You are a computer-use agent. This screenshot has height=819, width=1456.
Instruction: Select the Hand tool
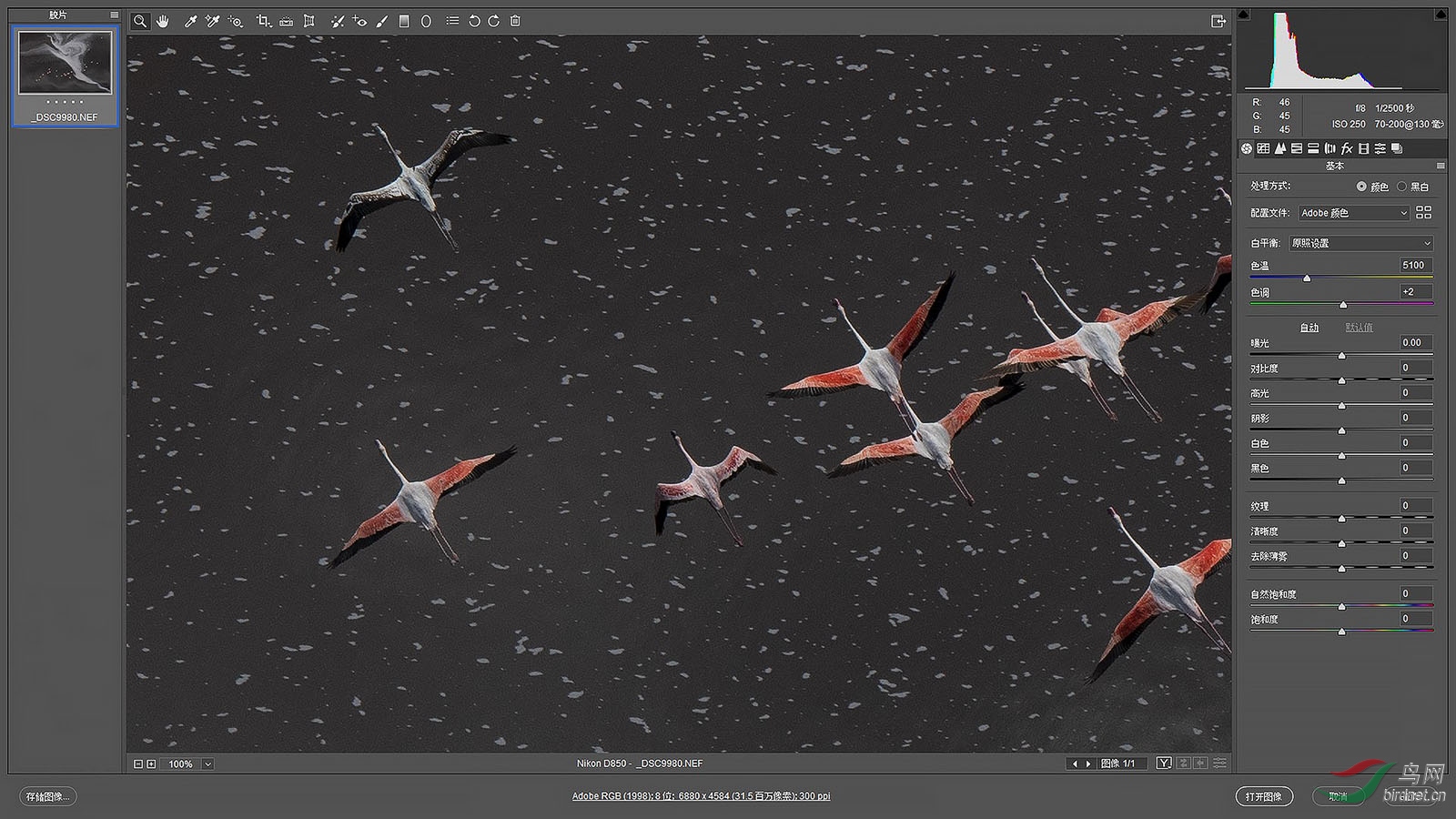(x=163, y=21)
